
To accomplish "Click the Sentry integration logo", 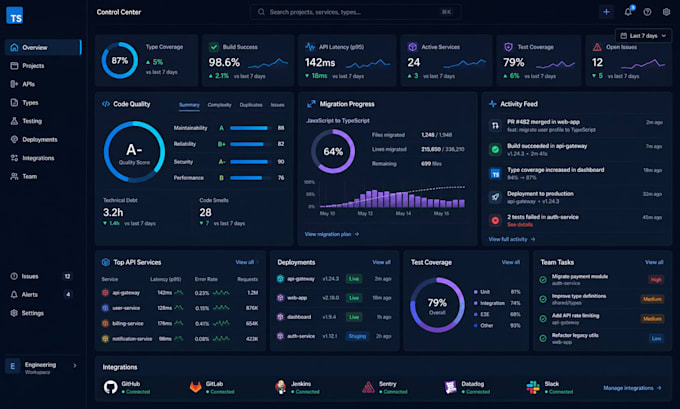I will [368, 387].
